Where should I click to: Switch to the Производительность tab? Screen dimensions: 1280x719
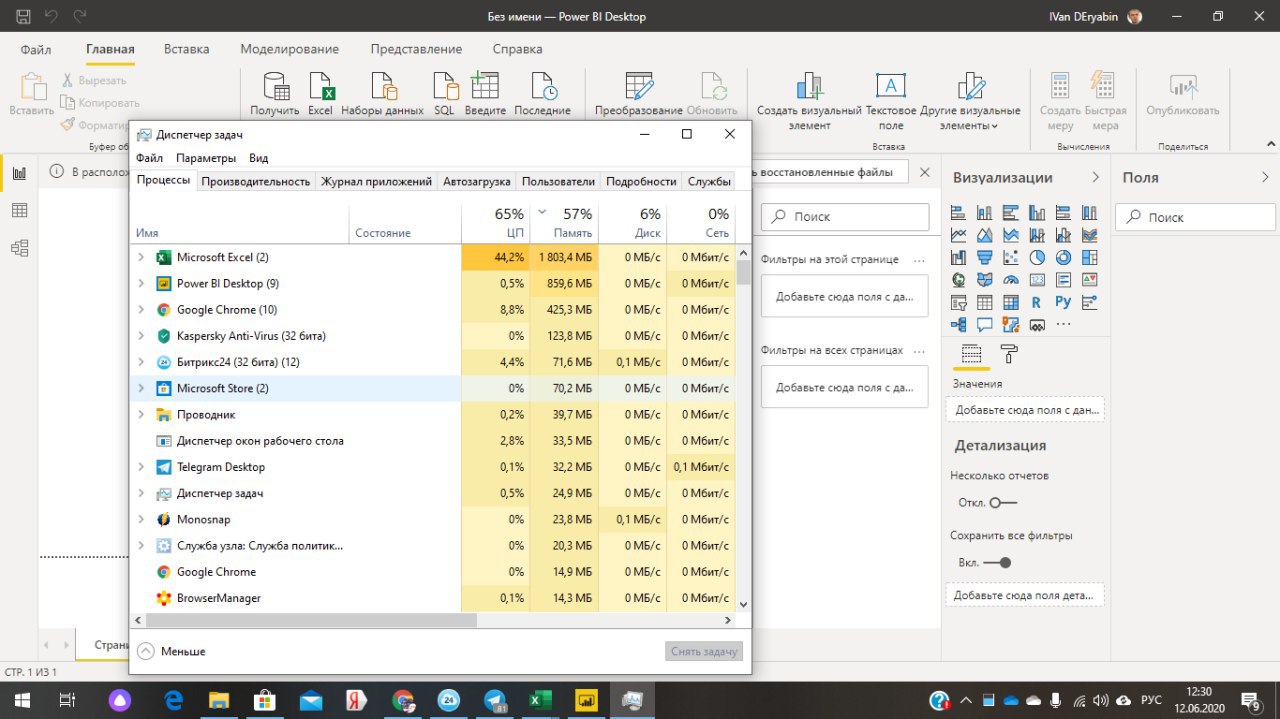[x=256, y=181]
